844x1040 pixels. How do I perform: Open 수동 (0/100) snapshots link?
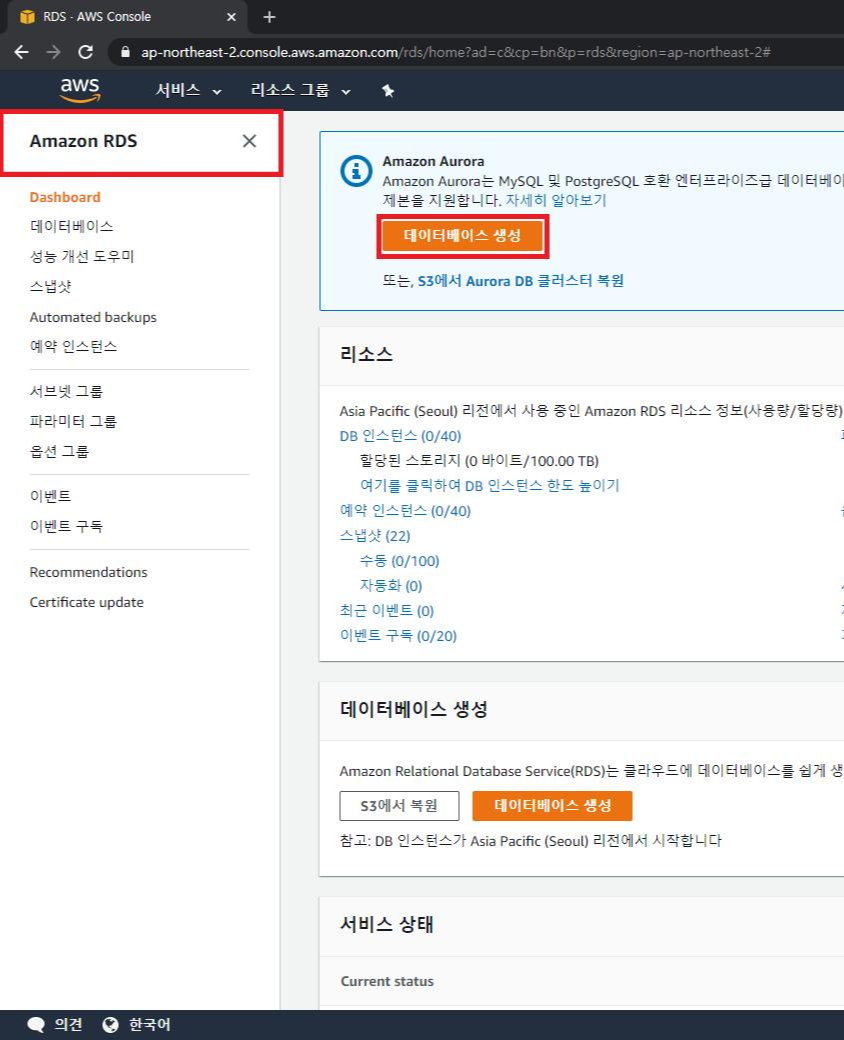[x=399, y=561]
